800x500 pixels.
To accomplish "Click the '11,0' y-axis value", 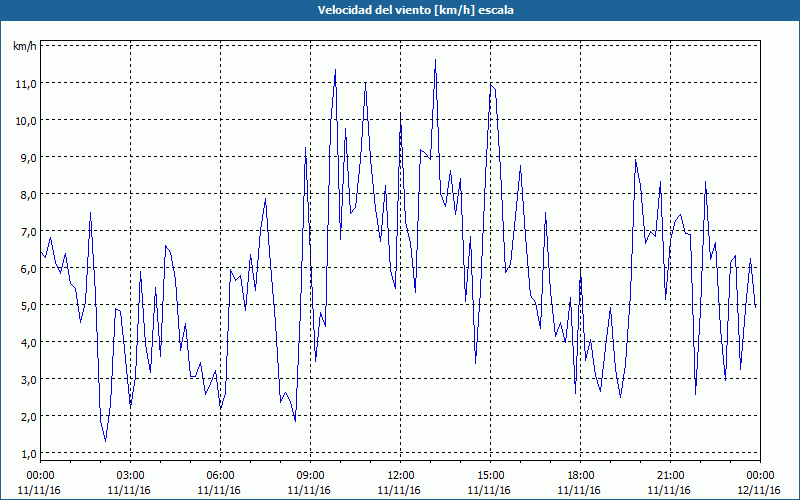I will pos(25,84).
